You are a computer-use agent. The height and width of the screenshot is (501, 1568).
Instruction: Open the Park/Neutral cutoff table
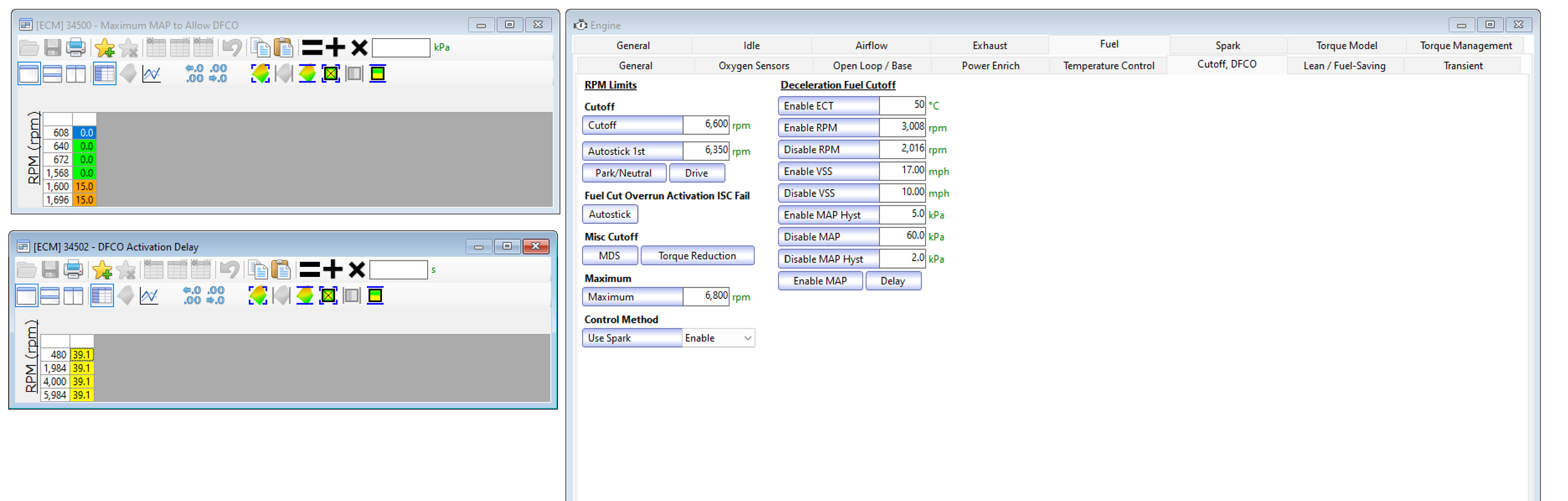point(623,173)
